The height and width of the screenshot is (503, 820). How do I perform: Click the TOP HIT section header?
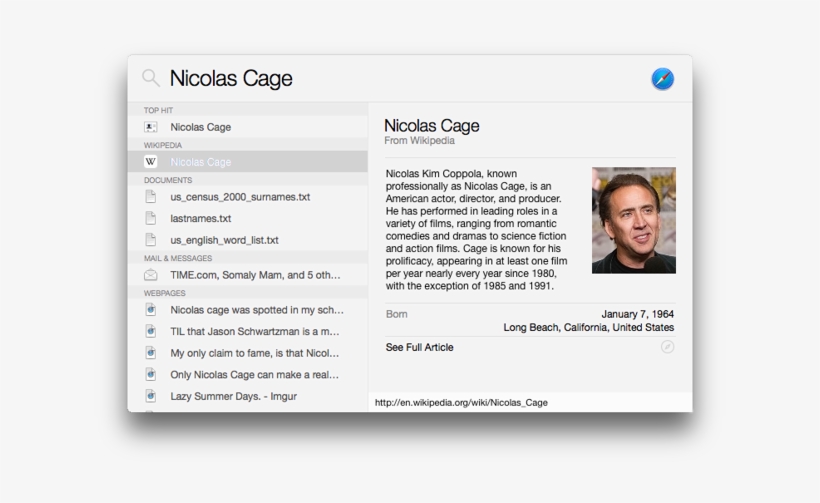[x=158, y=110]
